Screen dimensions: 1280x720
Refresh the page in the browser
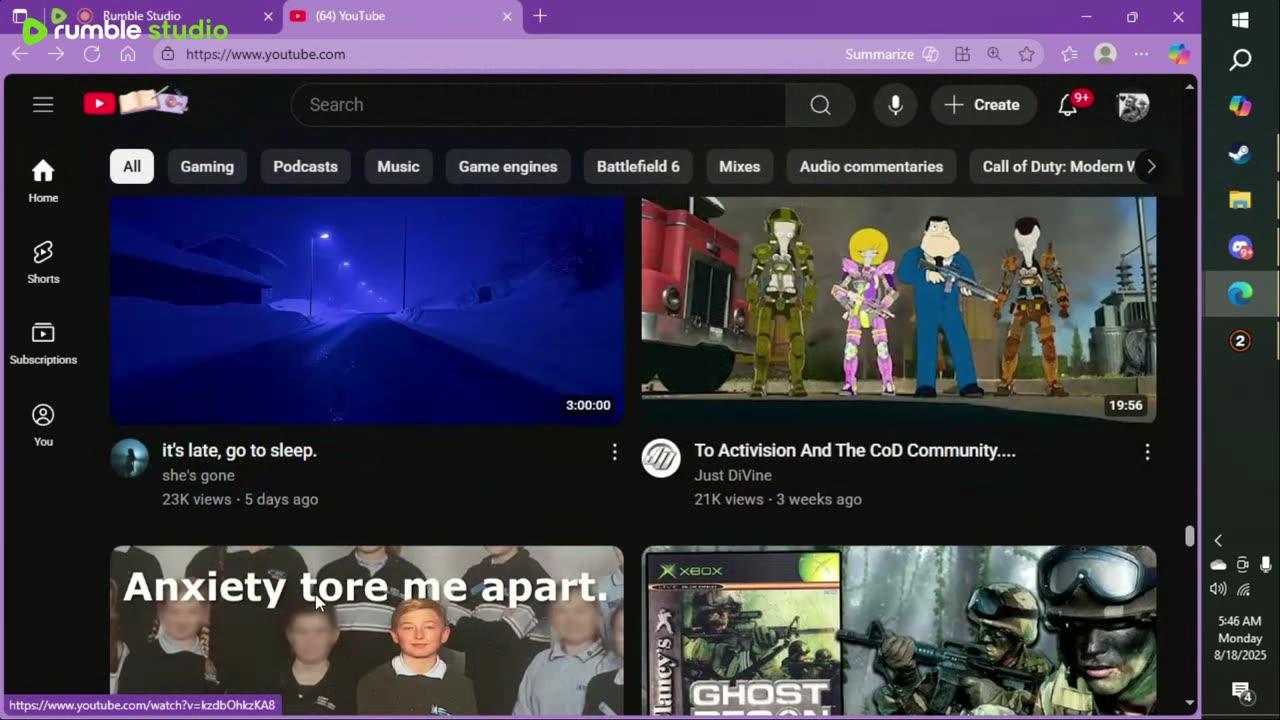point(92,54)
